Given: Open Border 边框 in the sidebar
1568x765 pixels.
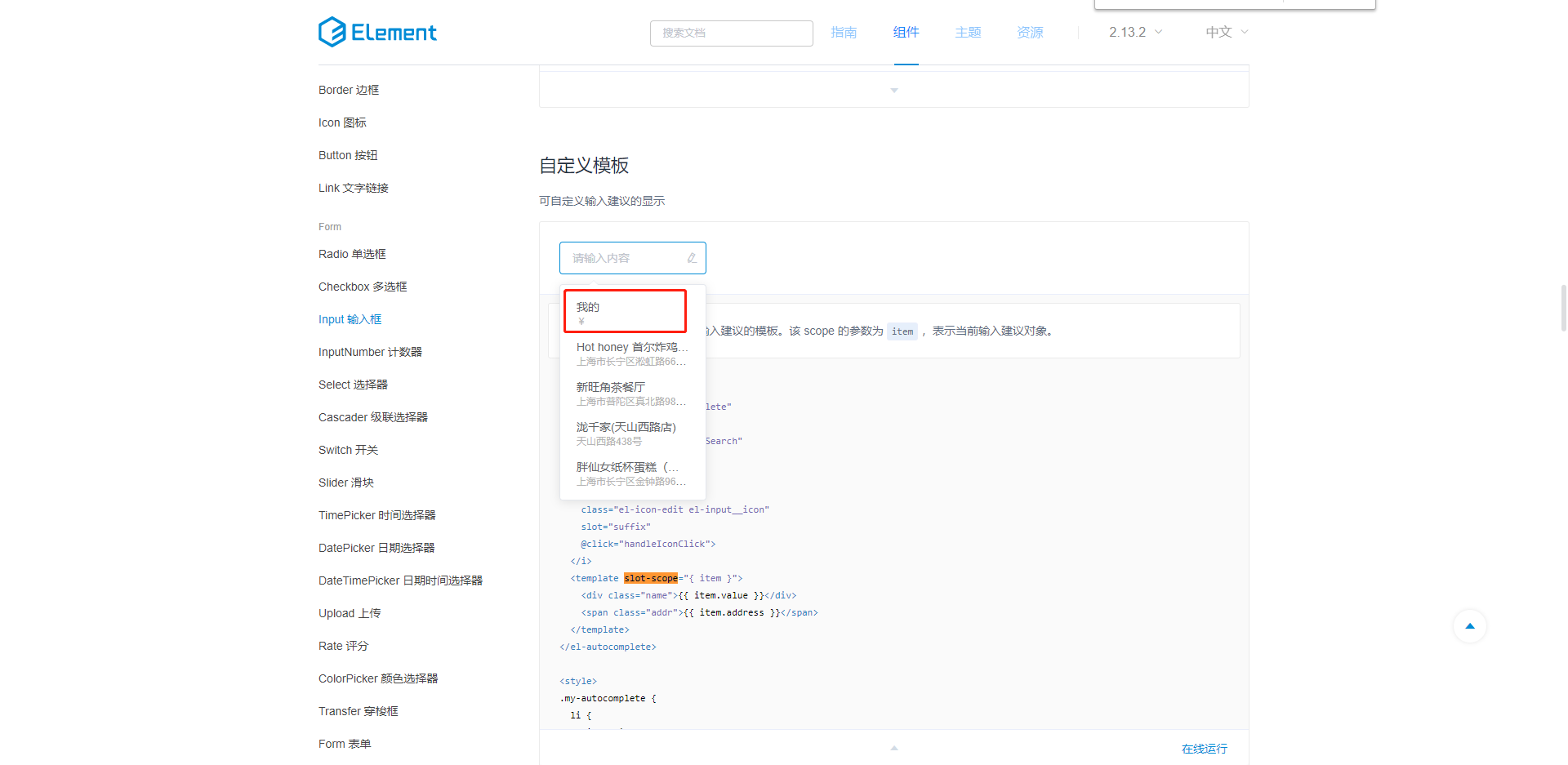Looking at the screenshot, I should (349, 90).
